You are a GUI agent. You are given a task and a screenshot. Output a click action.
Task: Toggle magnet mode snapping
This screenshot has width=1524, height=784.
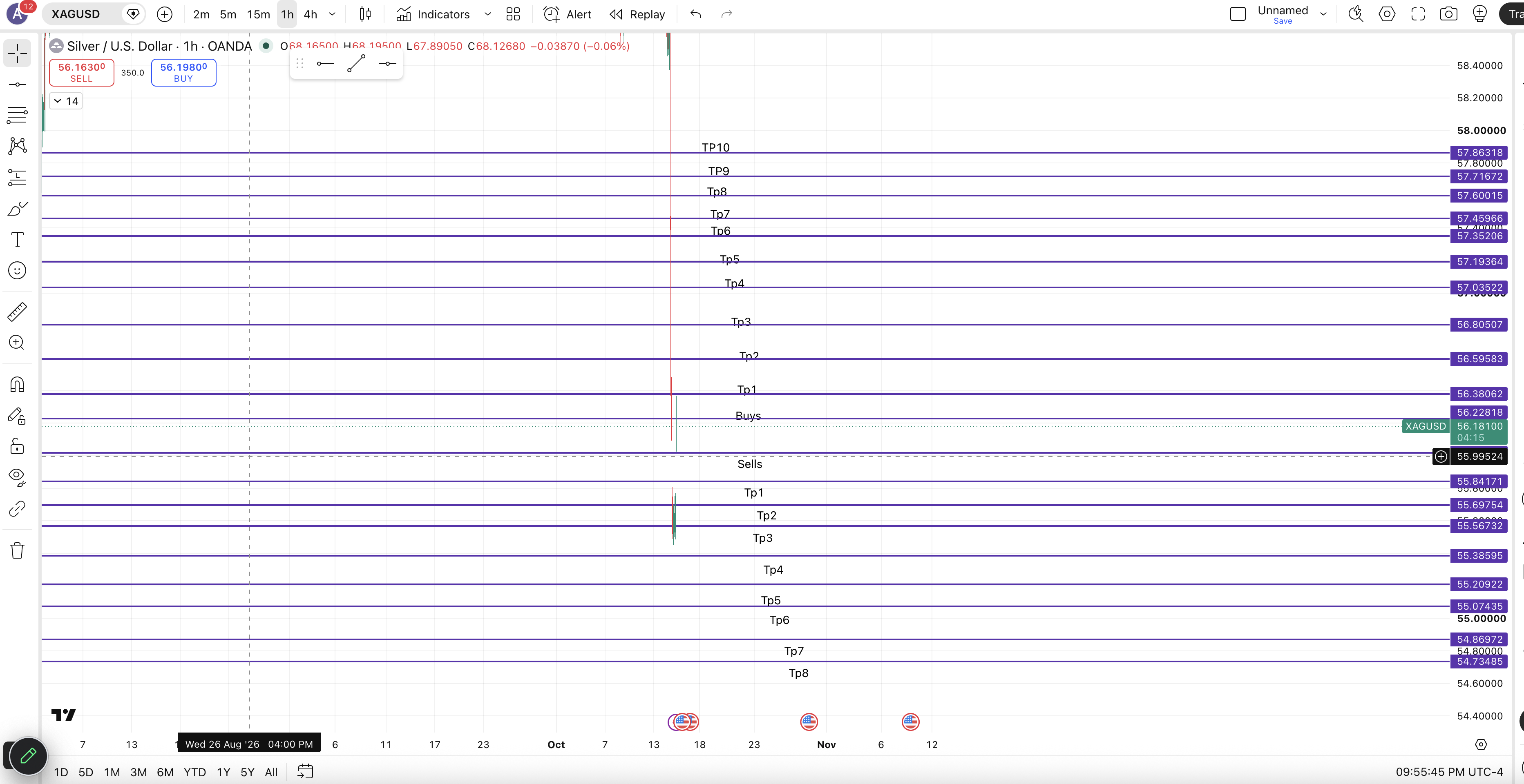pos(17,385)
